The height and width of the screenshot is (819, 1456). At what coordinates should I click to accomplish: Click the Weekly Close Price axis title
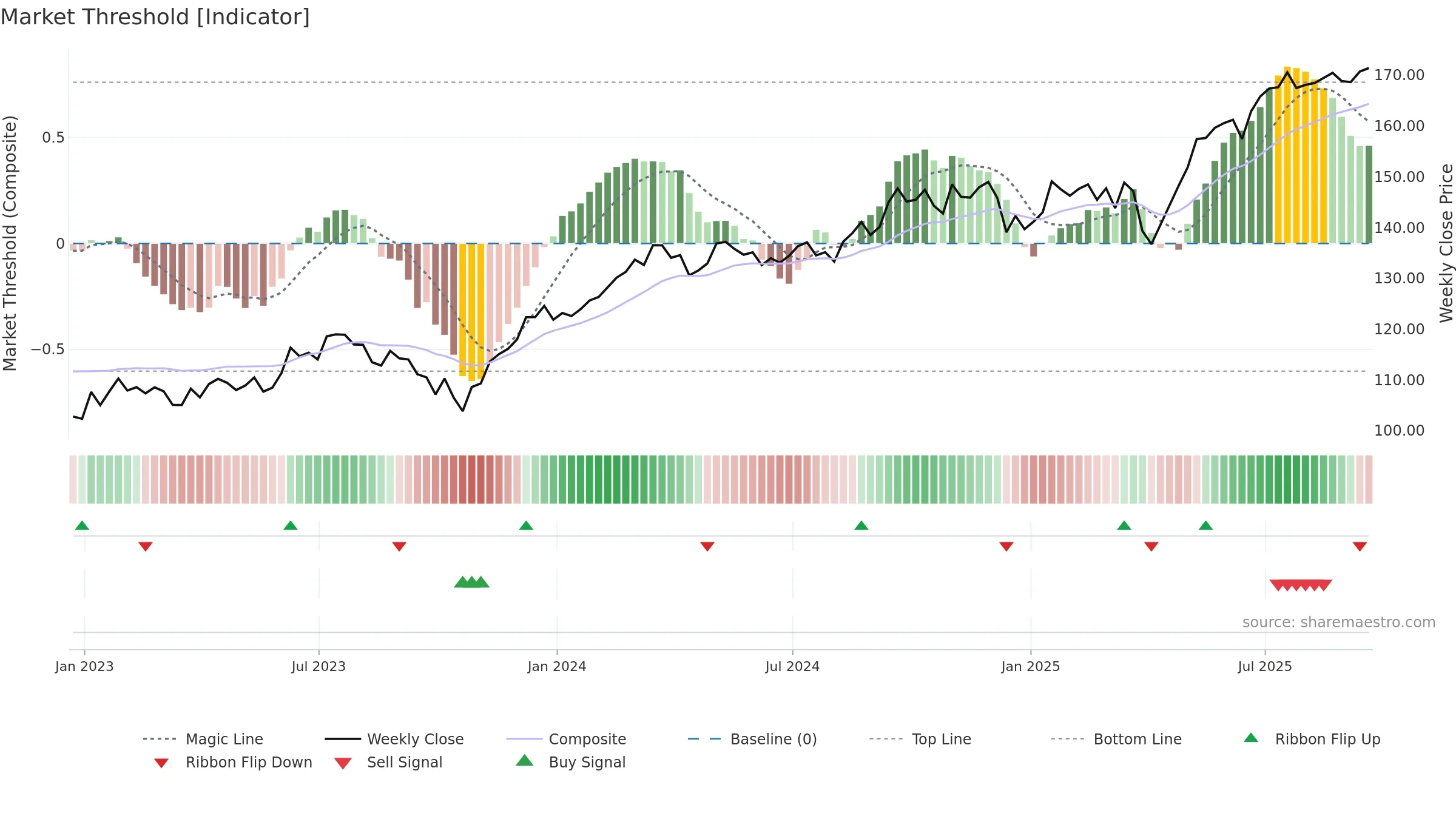tap(1446, 243)
